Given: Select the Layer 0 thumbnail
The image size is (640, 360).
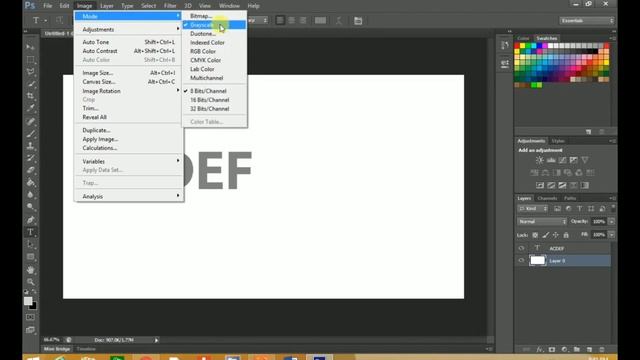Looking at the screenshot, I should pos(537,260).
